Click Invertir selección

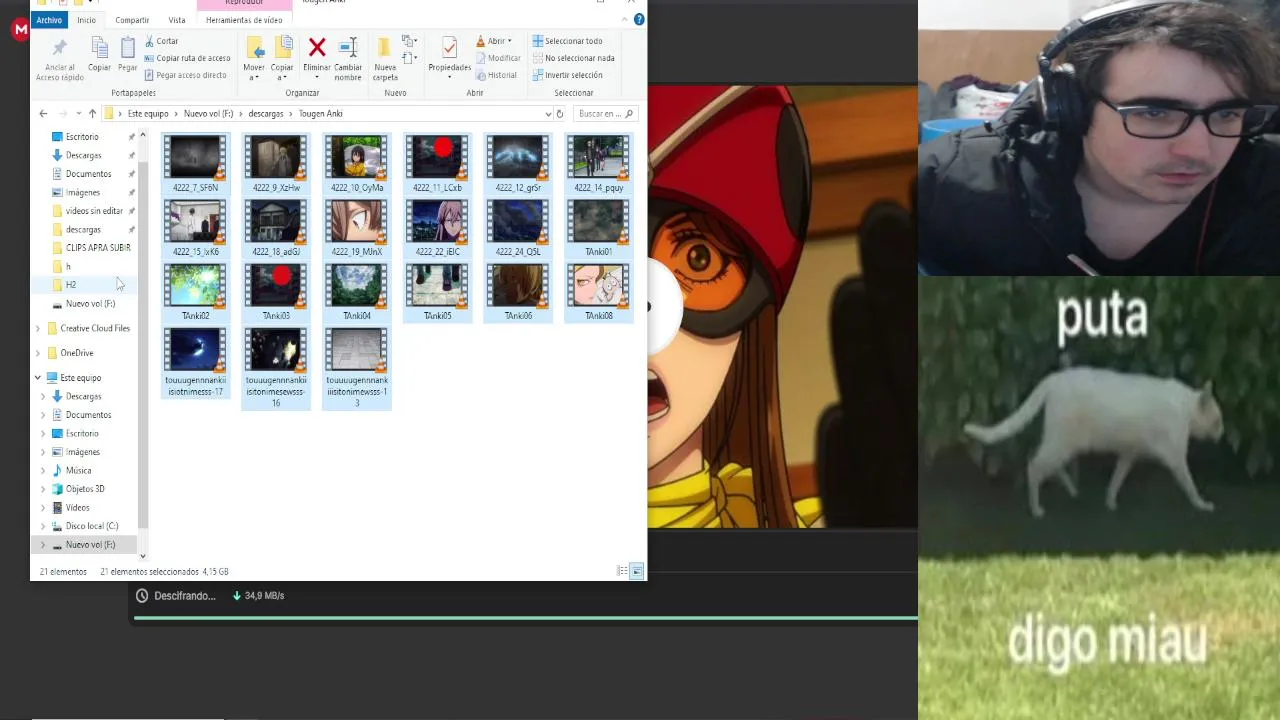[x=567, y=75]
